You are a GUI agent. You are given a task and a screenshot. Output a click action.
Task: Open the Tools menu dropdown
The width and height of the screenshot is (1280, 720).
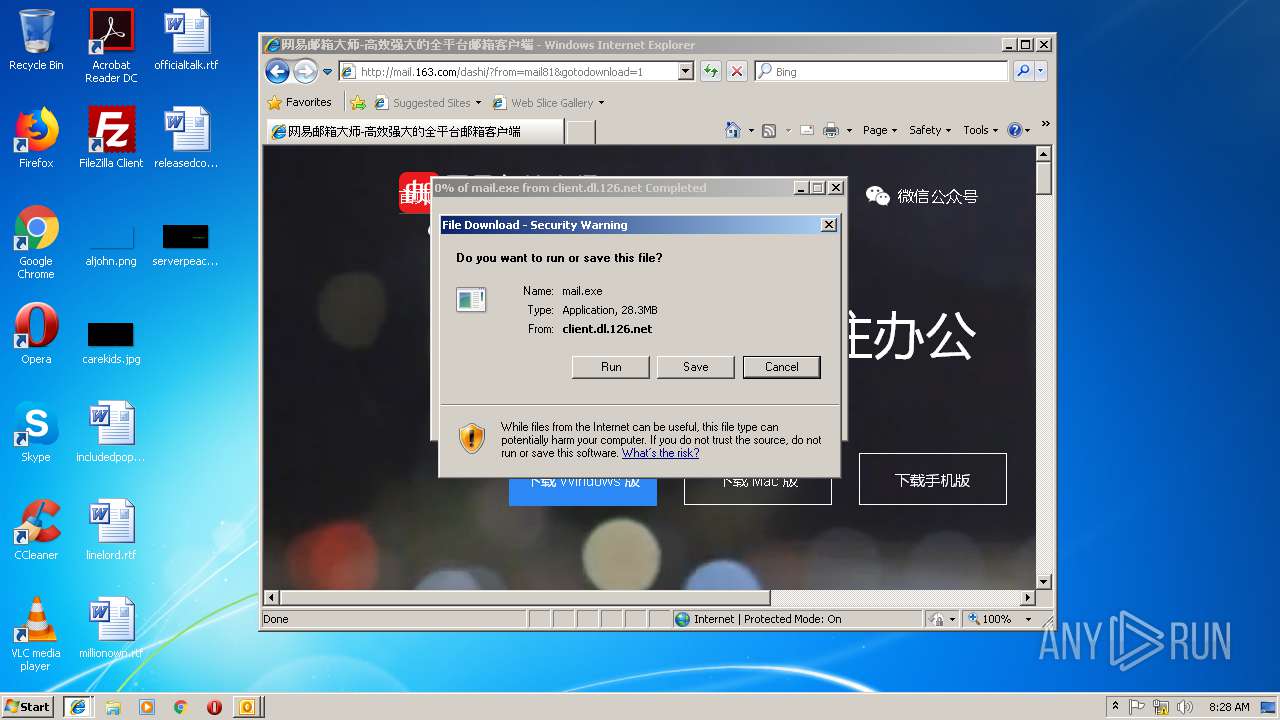tap(981, 130)
